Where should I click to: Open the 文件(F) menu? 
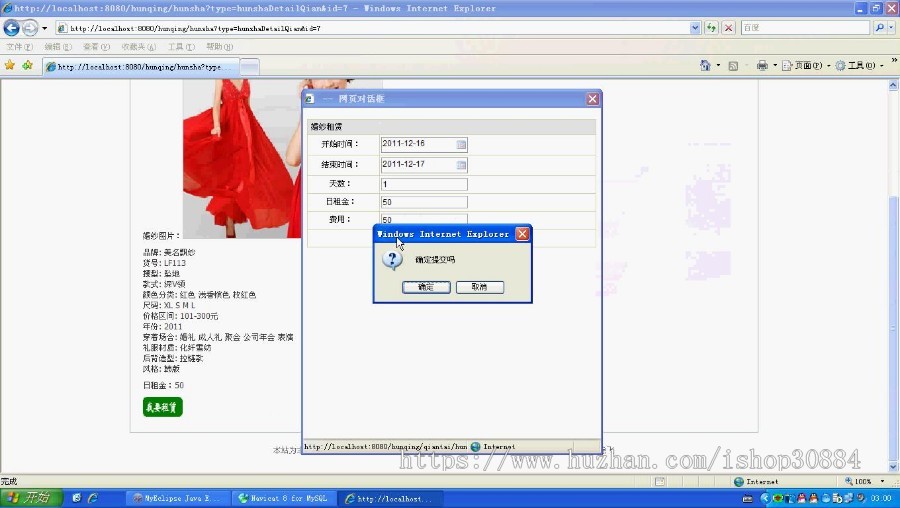tap(19, 46)
